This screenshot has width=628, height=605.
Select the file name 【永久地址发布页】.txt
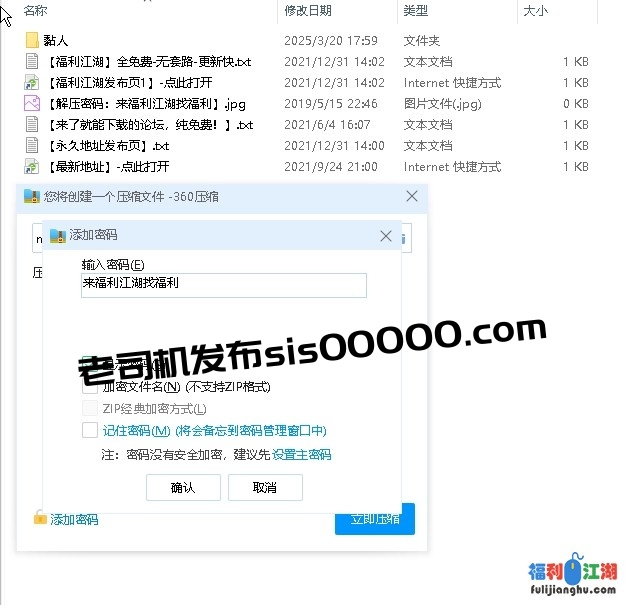[x=109, y=145]
